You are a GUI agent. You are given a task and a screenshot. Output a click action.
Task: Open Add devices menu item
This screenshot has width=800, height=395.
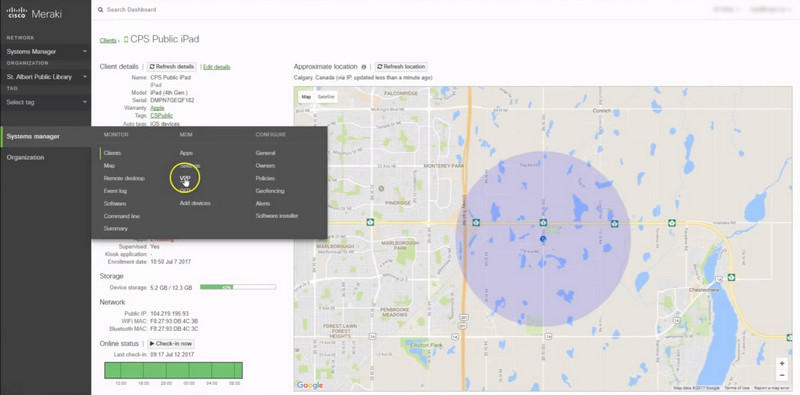click(195, 203)
